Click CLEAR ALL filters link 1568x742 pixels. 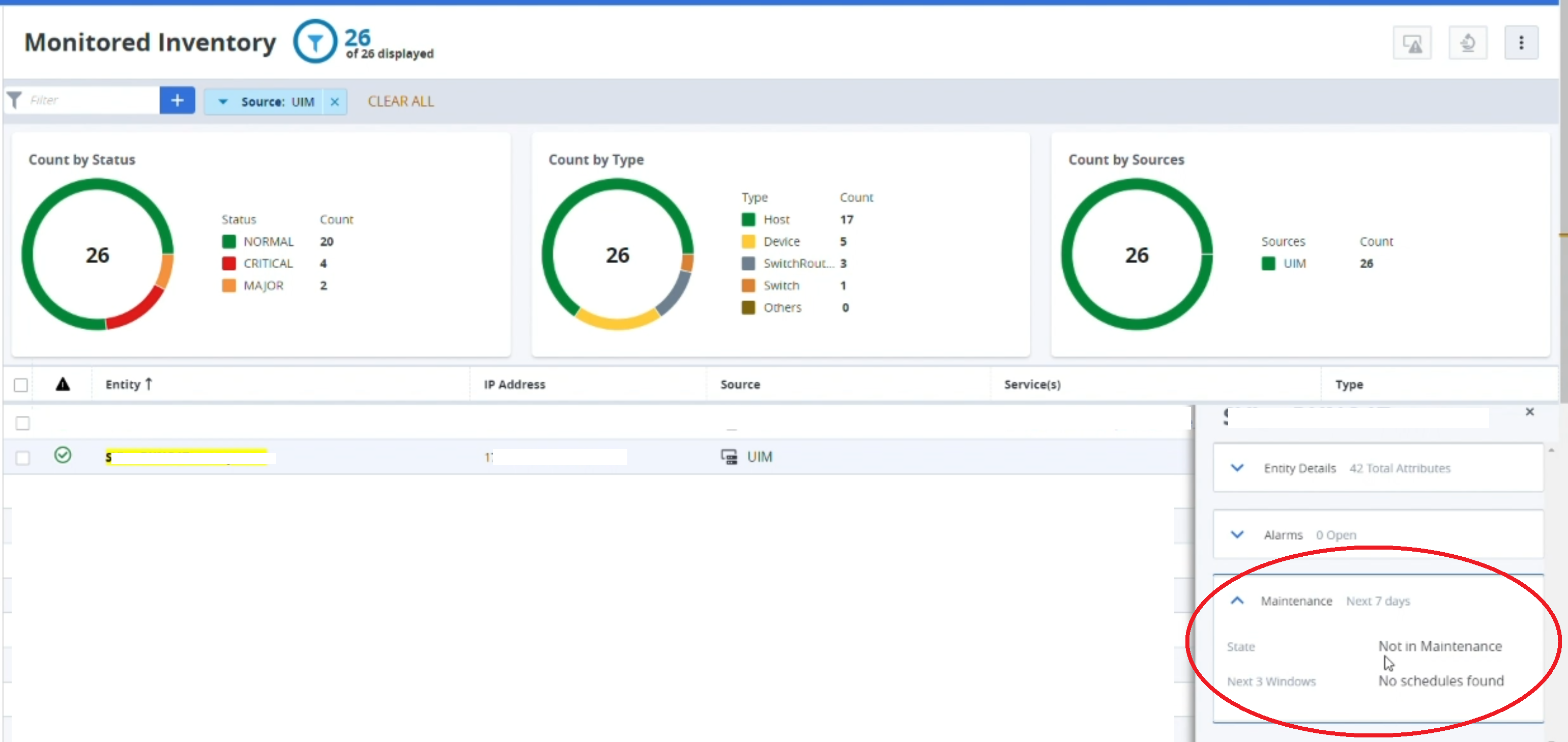tap(400, 102)
